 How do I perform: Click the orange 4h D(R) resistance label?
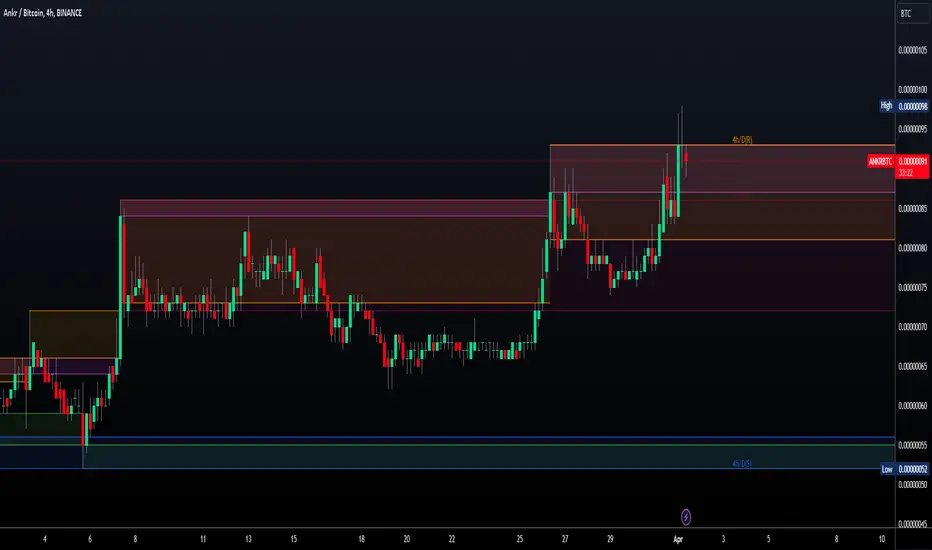click(742, 140)
